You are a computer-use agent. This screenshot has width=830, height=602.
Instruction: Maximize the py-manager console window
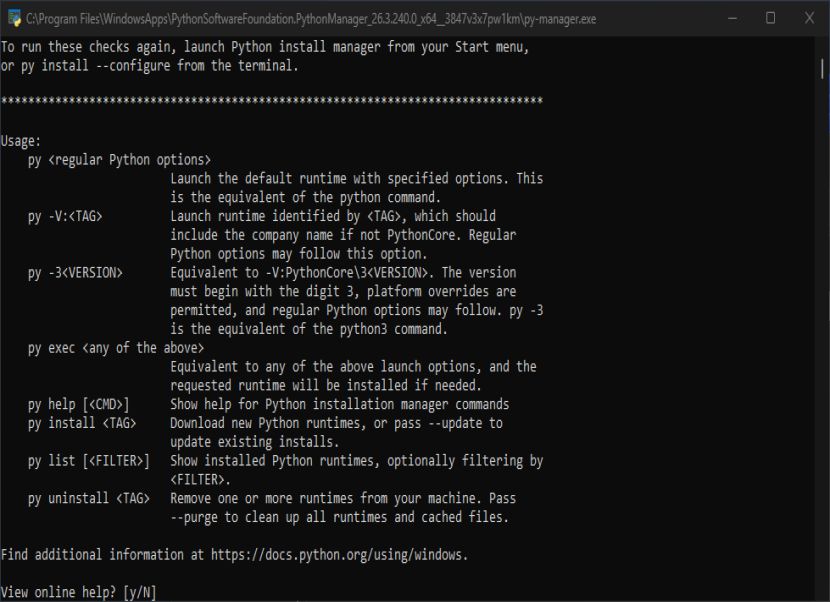coord(771,19)
